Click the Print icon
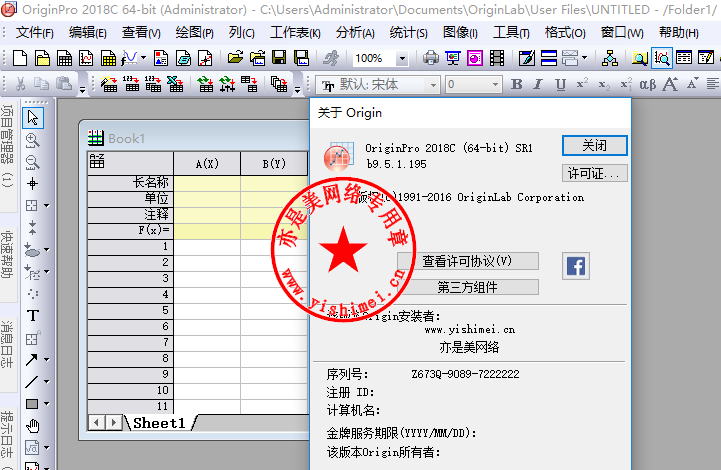 [x=430, y=58]
